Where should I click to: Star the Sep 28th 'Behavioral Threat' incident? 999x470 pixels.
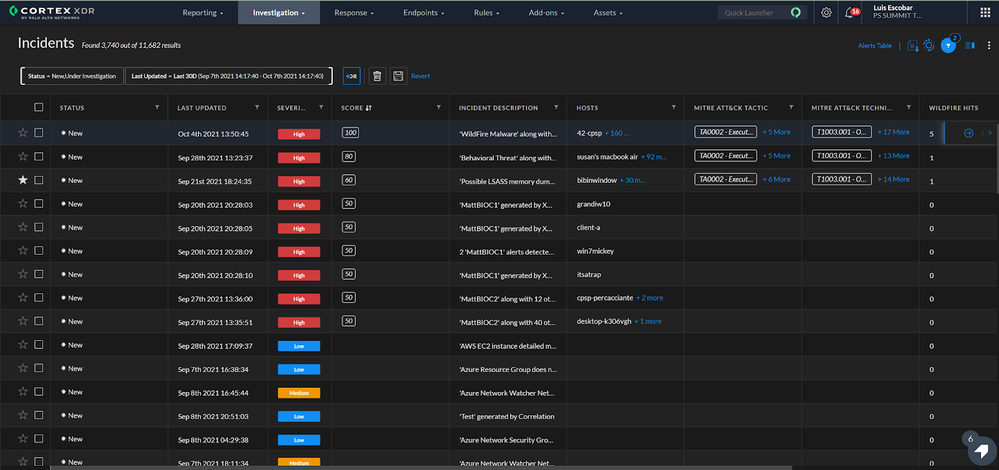click(23, 157)
